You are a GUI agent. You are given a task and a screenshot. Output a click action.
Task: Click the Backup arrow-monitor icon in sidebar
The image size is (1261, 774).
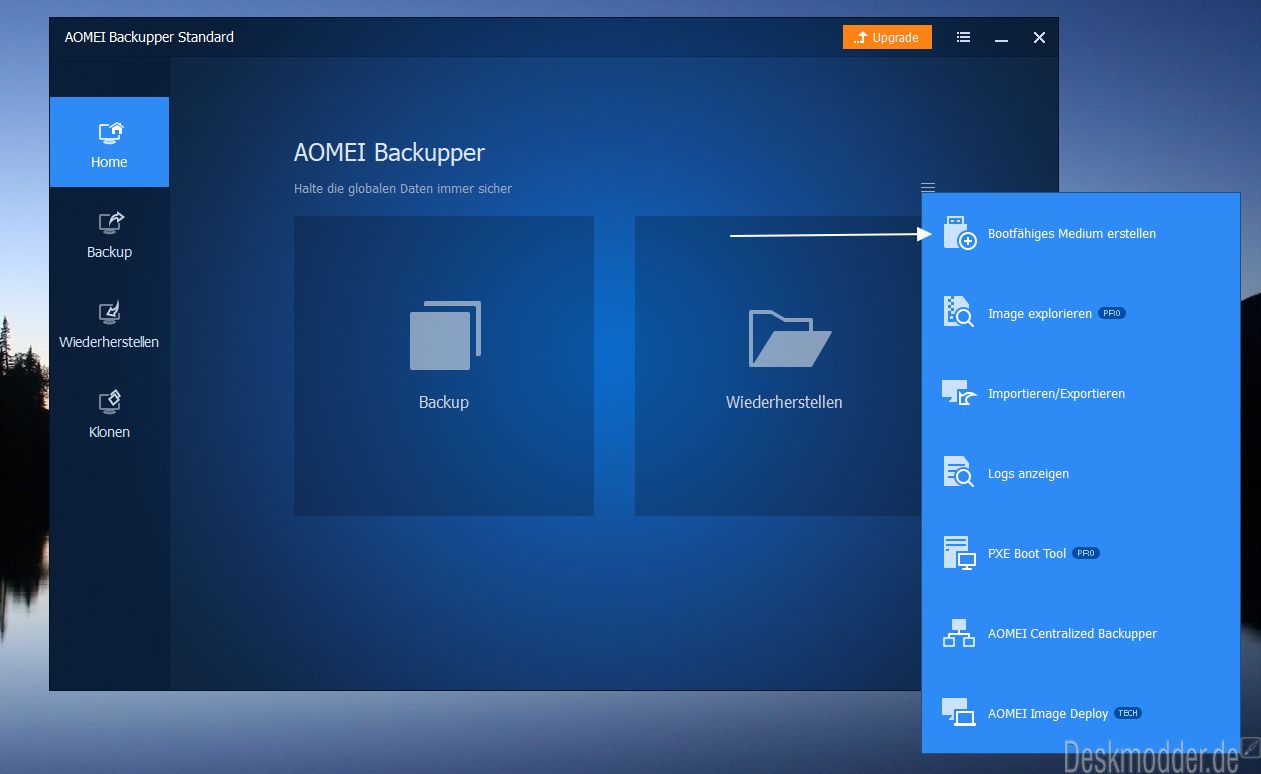tap(109, 223)
